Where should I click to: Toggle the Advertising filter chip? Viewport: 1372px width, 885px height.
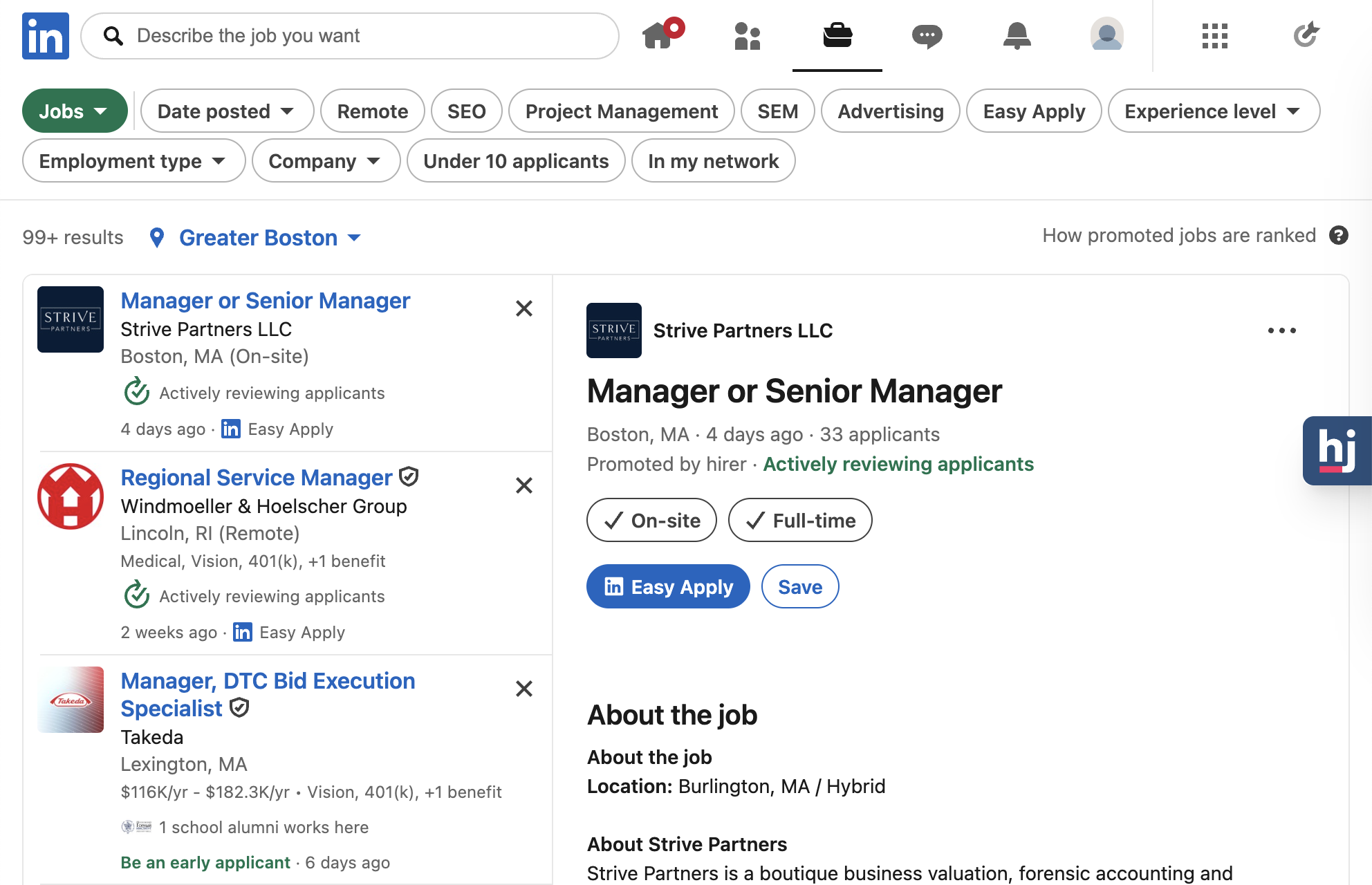(891, 111)
